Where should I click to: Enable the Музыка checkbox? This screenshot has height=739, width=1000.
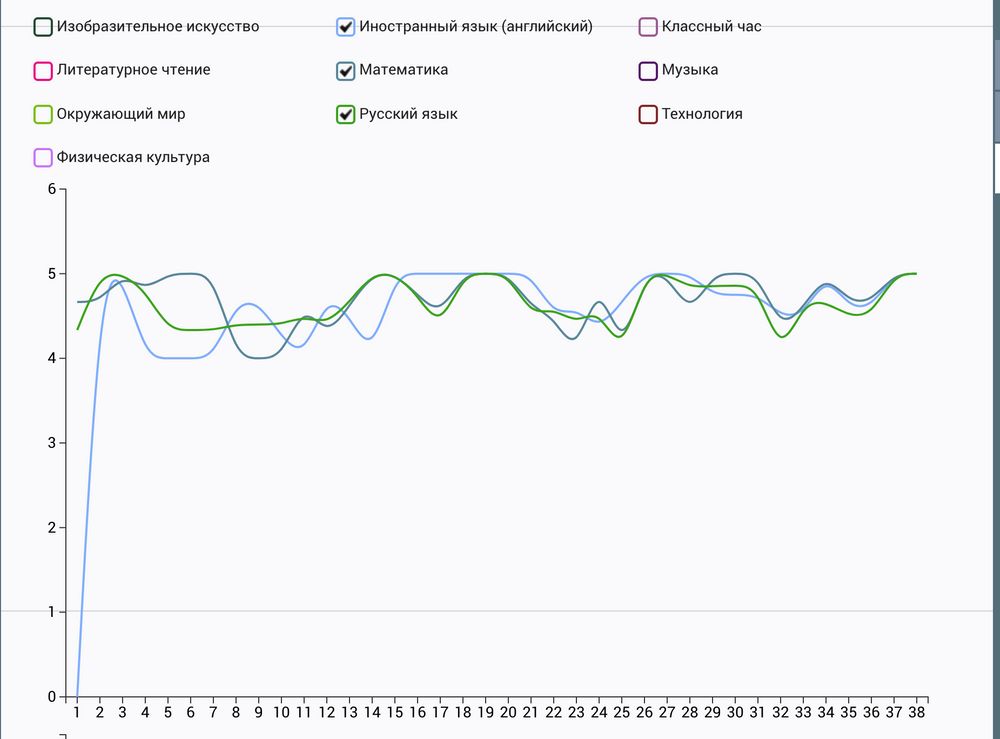point(648,71)
